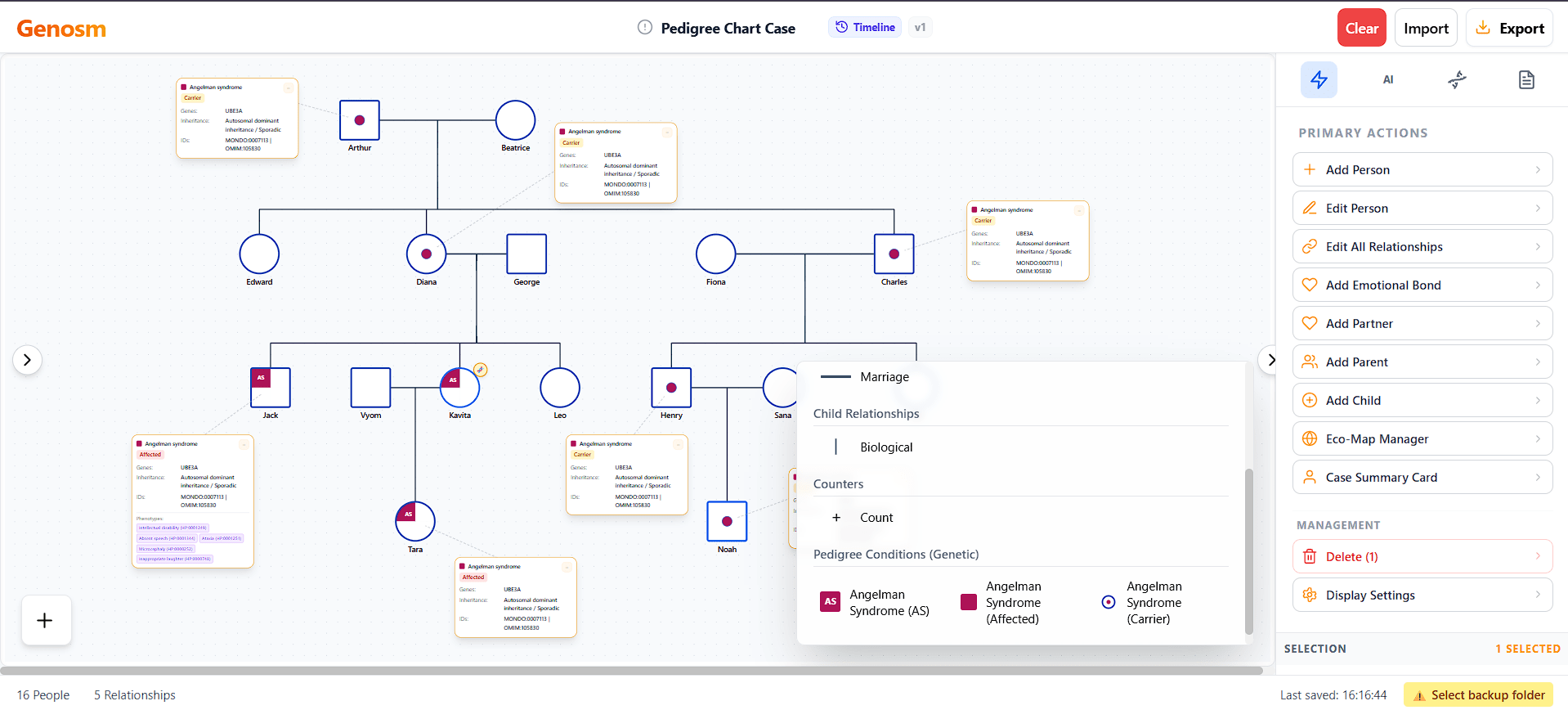Expand the left side panel arrow
The image size is (1568, 710).
click(27, 360)
